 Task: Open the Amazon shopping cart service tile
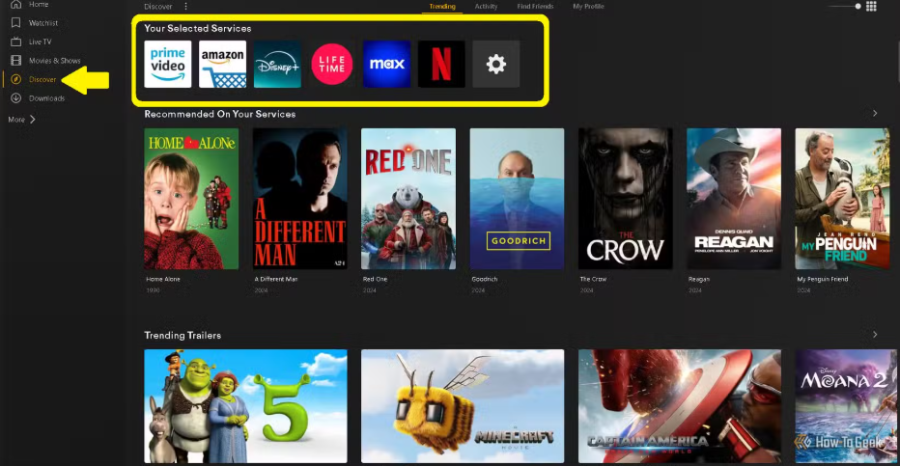[x=223, y=64]
